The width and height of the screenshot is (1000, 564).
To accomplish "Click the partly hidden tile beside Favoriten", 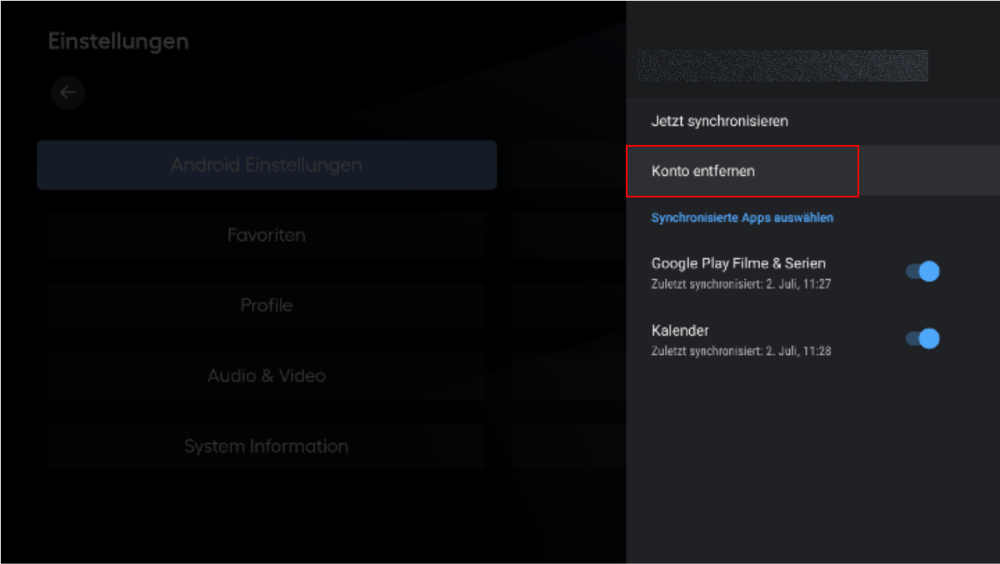I will 570,236.
